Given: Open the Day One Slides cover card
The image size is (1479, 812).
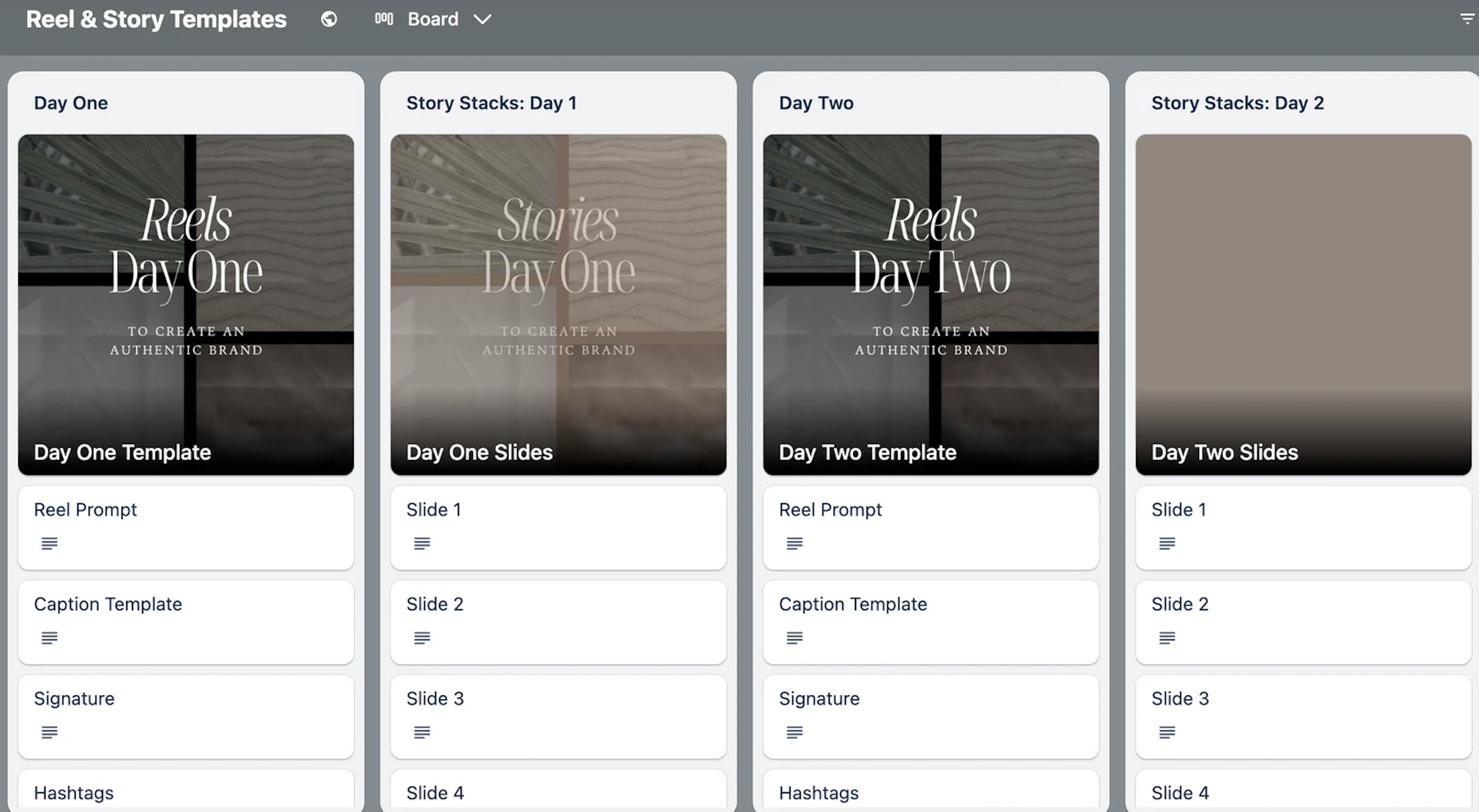Looking at the screenshot, I should (x=558, y=304).
